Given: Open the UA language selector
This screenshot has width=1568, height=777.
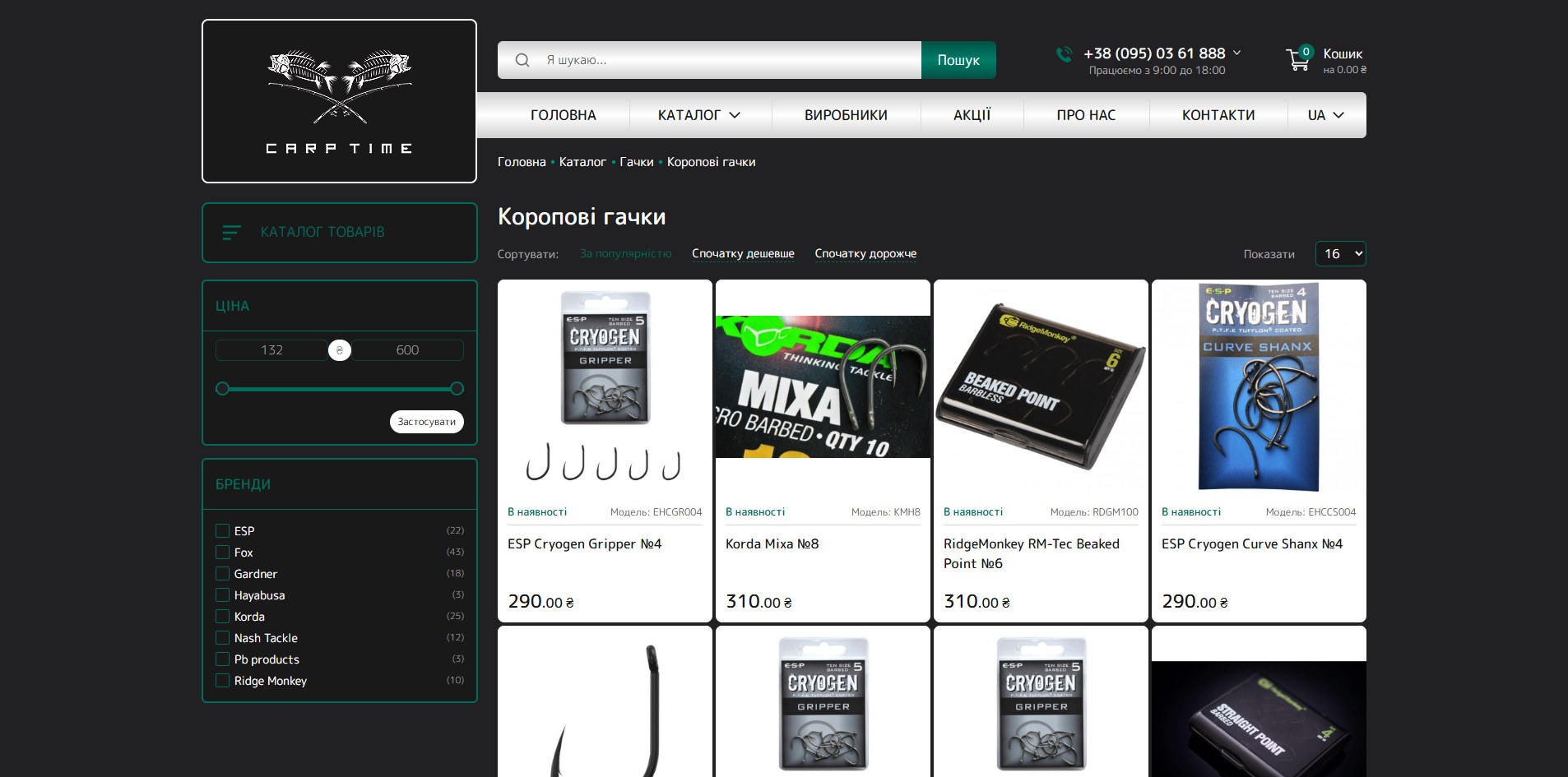Looking at the screenshot, I should pos(1325,115).
